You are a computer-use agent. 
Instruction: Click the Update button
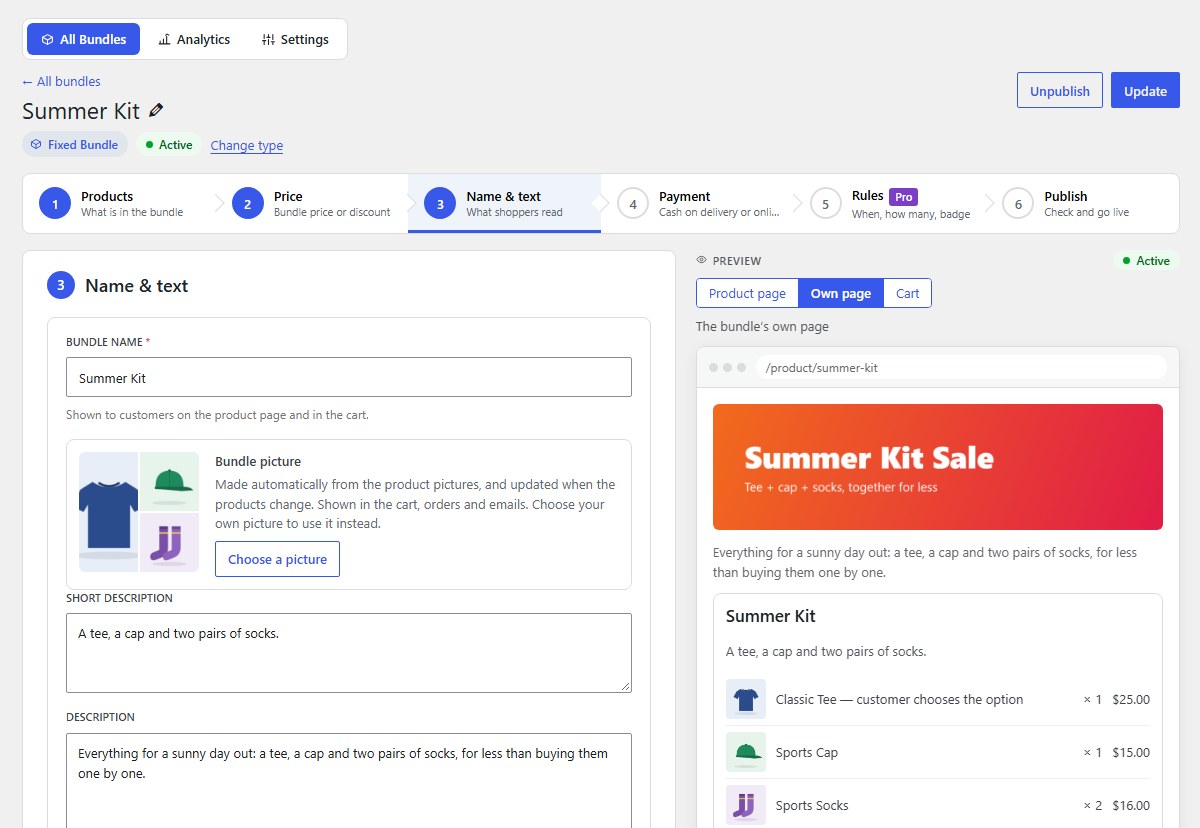(x=1145, y=90)
